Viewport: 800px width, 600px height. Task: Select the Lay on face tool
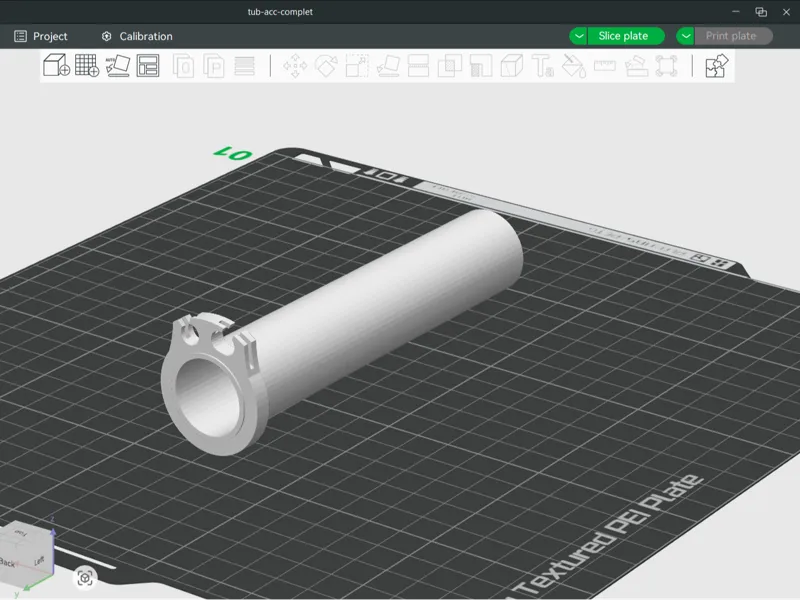click(388, 66)
